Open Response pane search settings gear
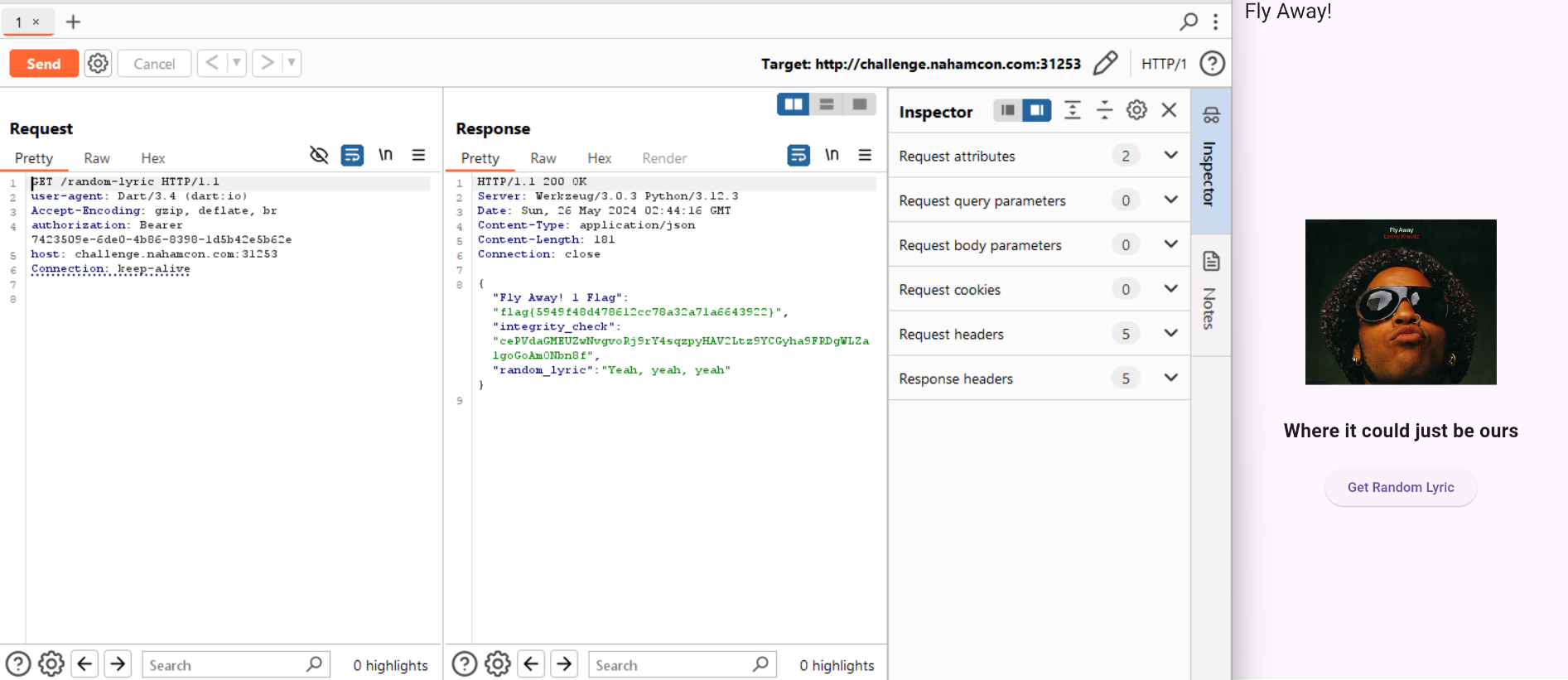1568x680 pixels. tap(498, 664)
